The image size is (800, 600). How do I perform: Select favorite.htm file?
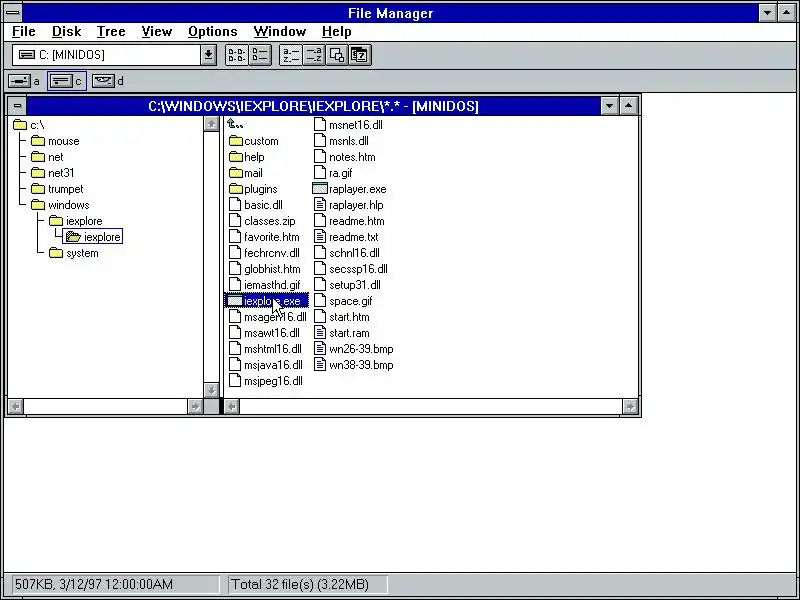point(264,237)
